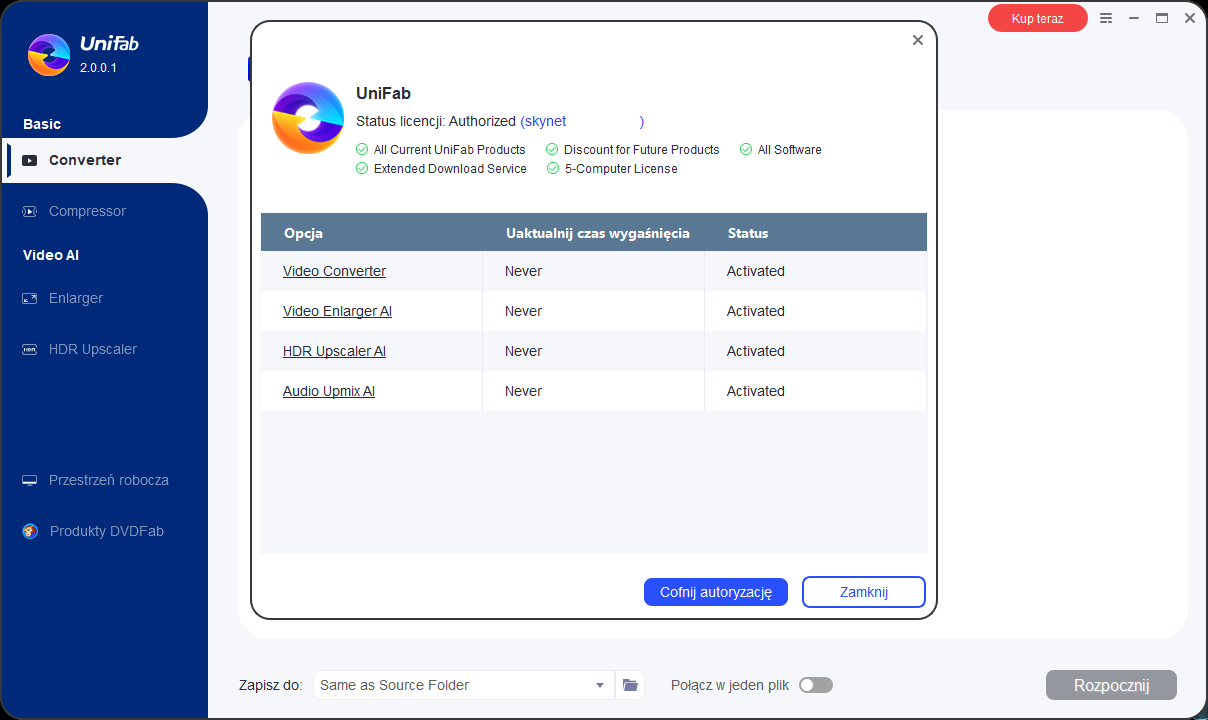1208x720 pixels.
Task: Click the Extended Download Service checkmark
Action: (362, 169)
